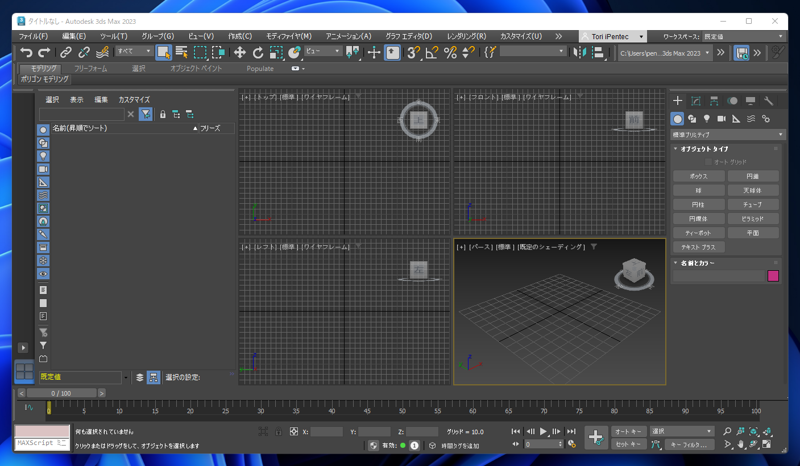The height and width of the screenshot is (466, 800).
Task: Open the Hierarchy panel icon
Action: [714, 101]
